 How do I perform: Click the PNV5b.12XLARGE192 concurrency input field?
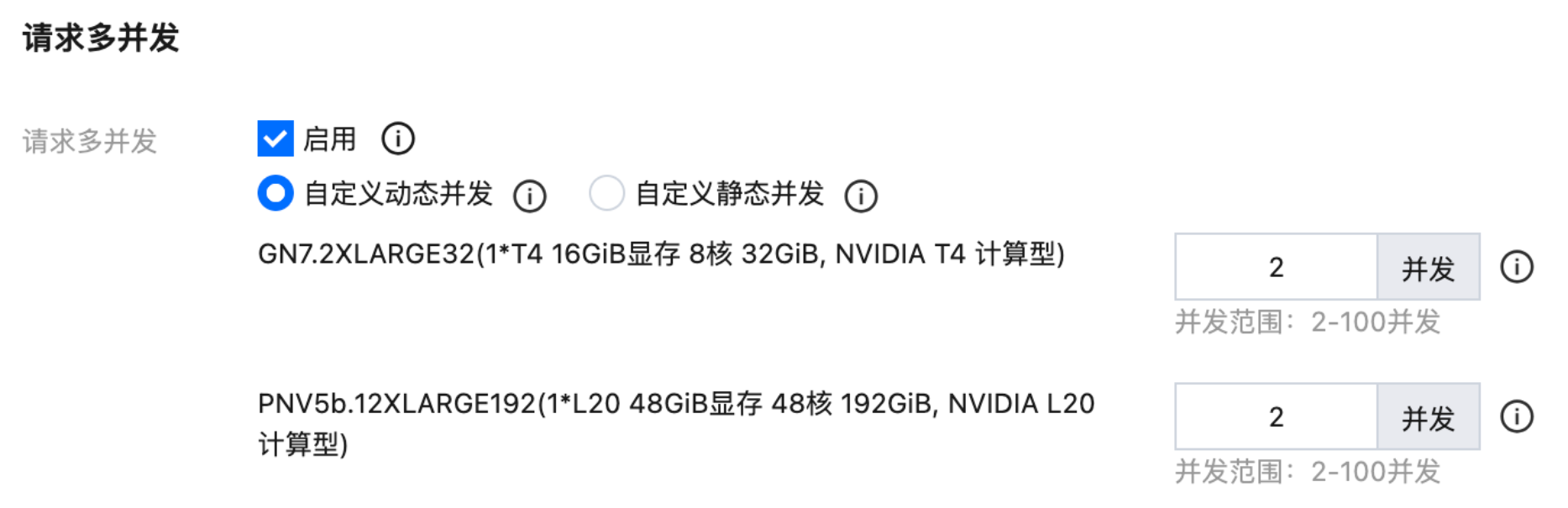point(1276,416)
